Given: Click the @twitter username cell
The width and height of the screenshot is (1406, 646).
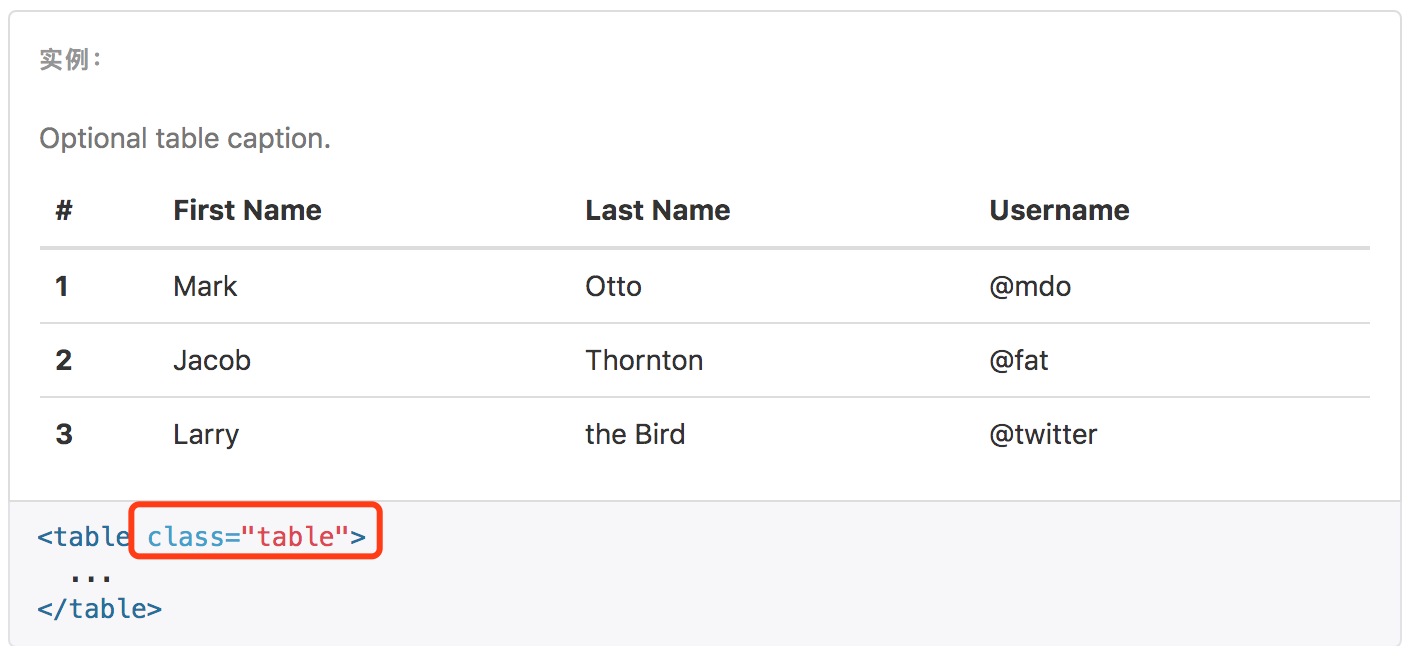Looking at the screenshot, I should pyautogui.click(x=1043, y=434).
